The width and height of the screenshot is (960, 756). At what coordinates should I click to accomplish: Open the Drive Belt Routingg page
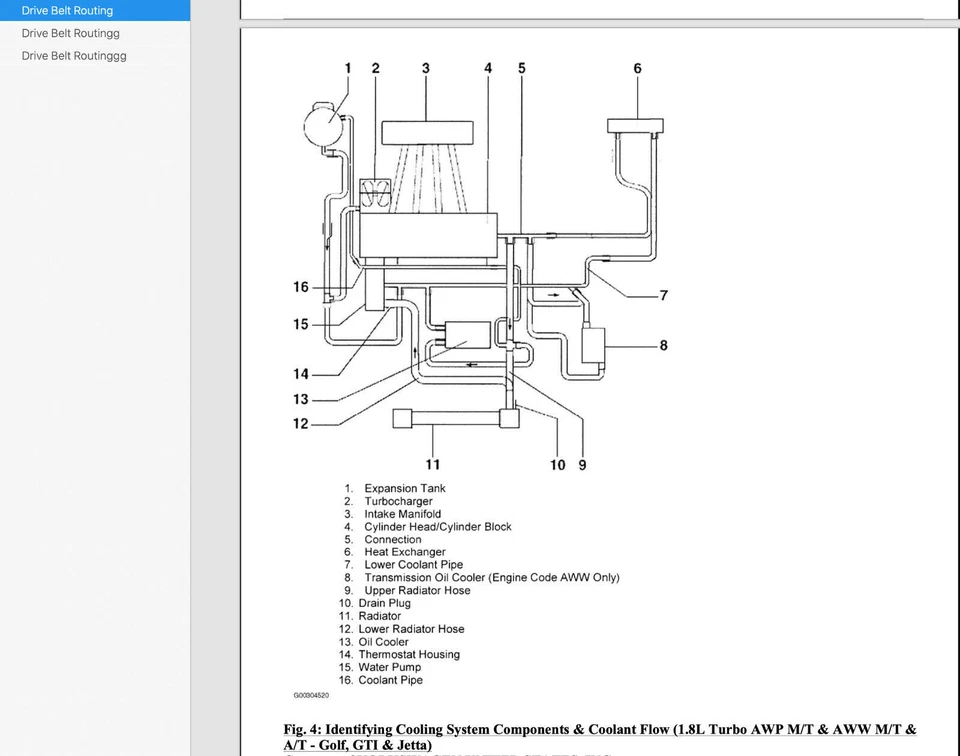(70, 33)
